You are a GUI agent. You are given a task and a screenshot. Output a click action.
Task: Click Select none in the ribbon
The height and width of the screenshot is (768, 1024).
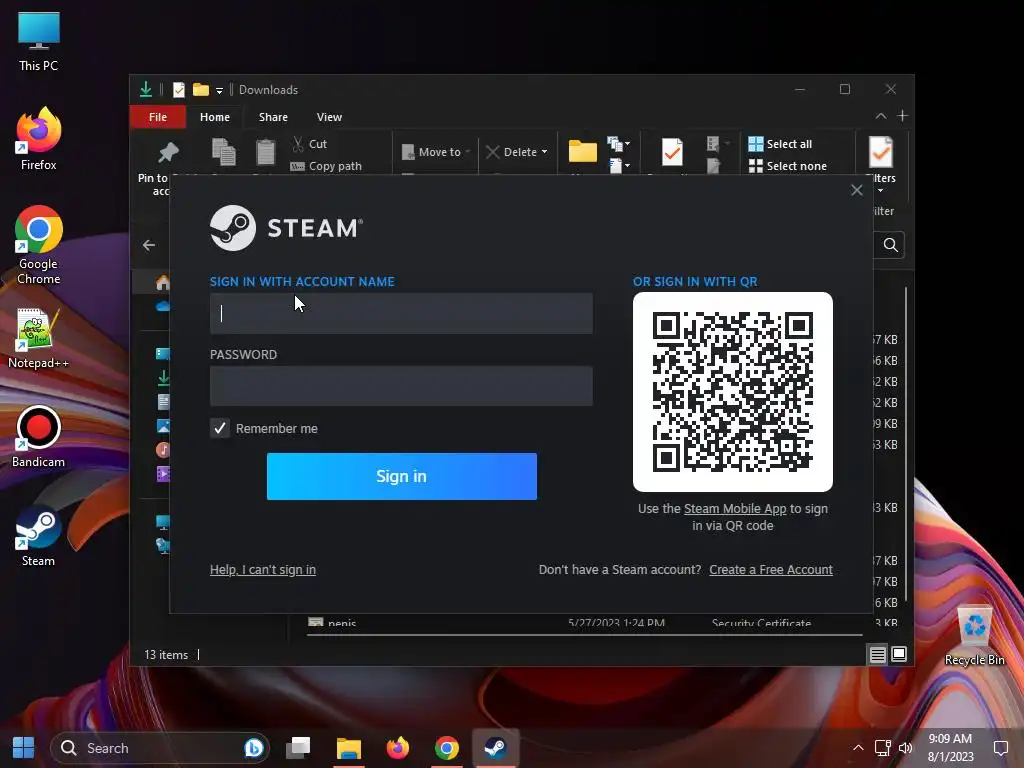[x=788, y=166]
